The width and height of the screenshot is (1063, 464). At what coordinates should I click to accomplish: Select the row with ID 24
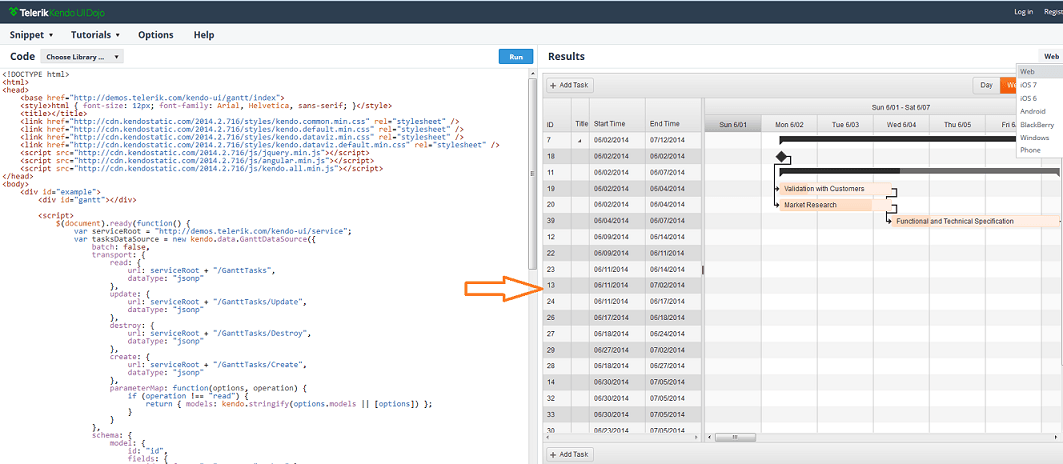click(622, 301)
